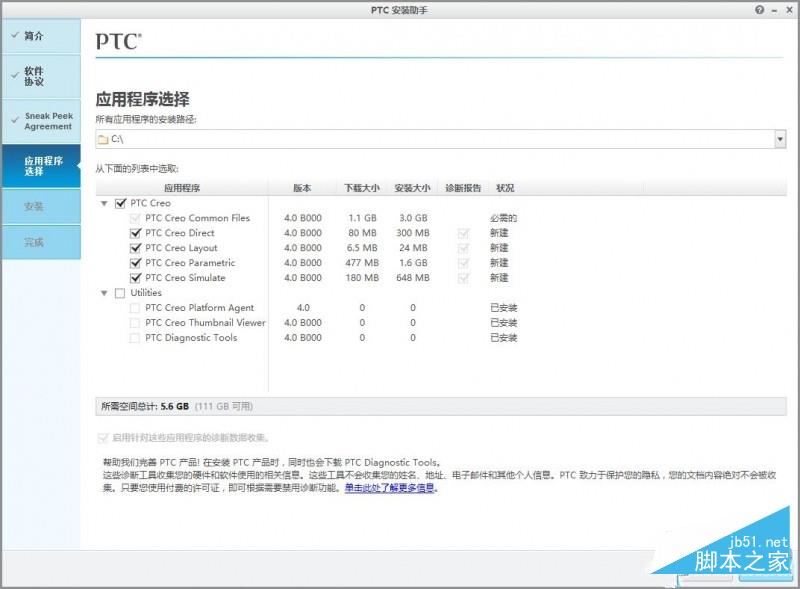Select the PTC Creo Direct row label
The width and height of the screenshot is (800, 589).
[180, 233]
